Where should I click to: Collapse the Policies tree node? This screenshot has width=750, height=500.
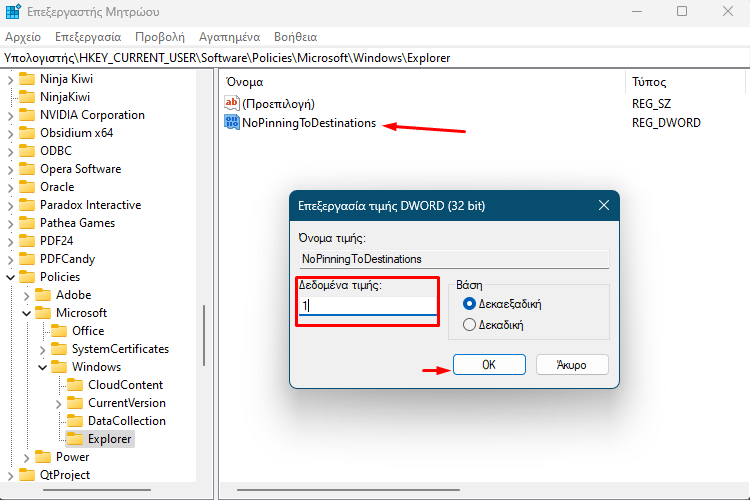[x=11, y=277]
